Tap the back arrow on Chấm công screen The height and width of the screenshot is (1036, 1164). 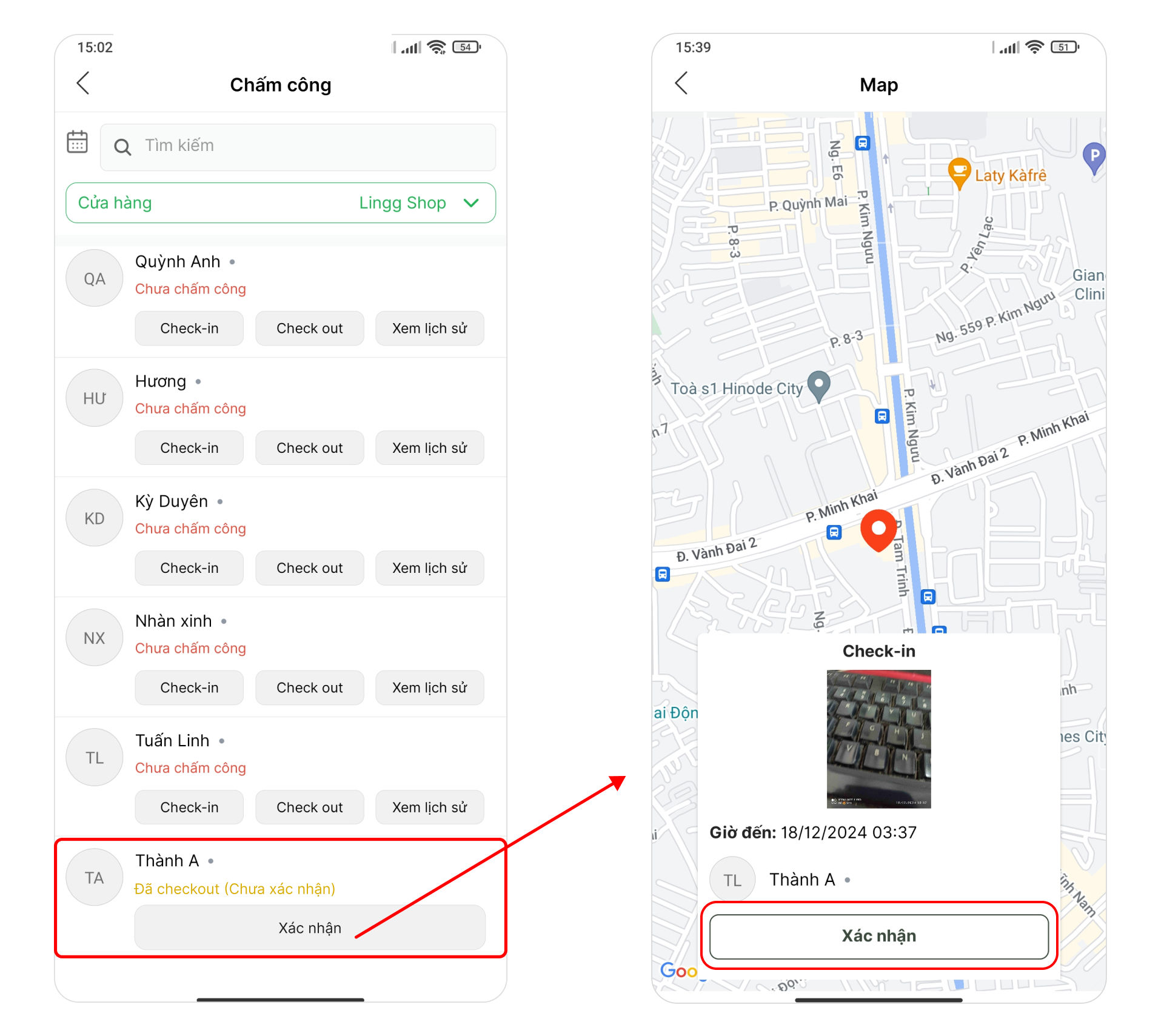click(84, 84)
